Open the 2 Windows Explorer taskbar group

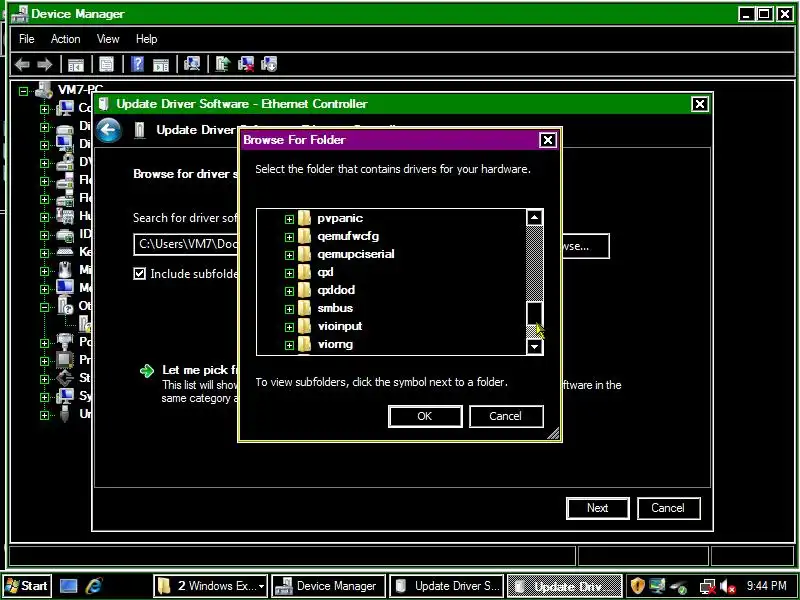(210, 586)
